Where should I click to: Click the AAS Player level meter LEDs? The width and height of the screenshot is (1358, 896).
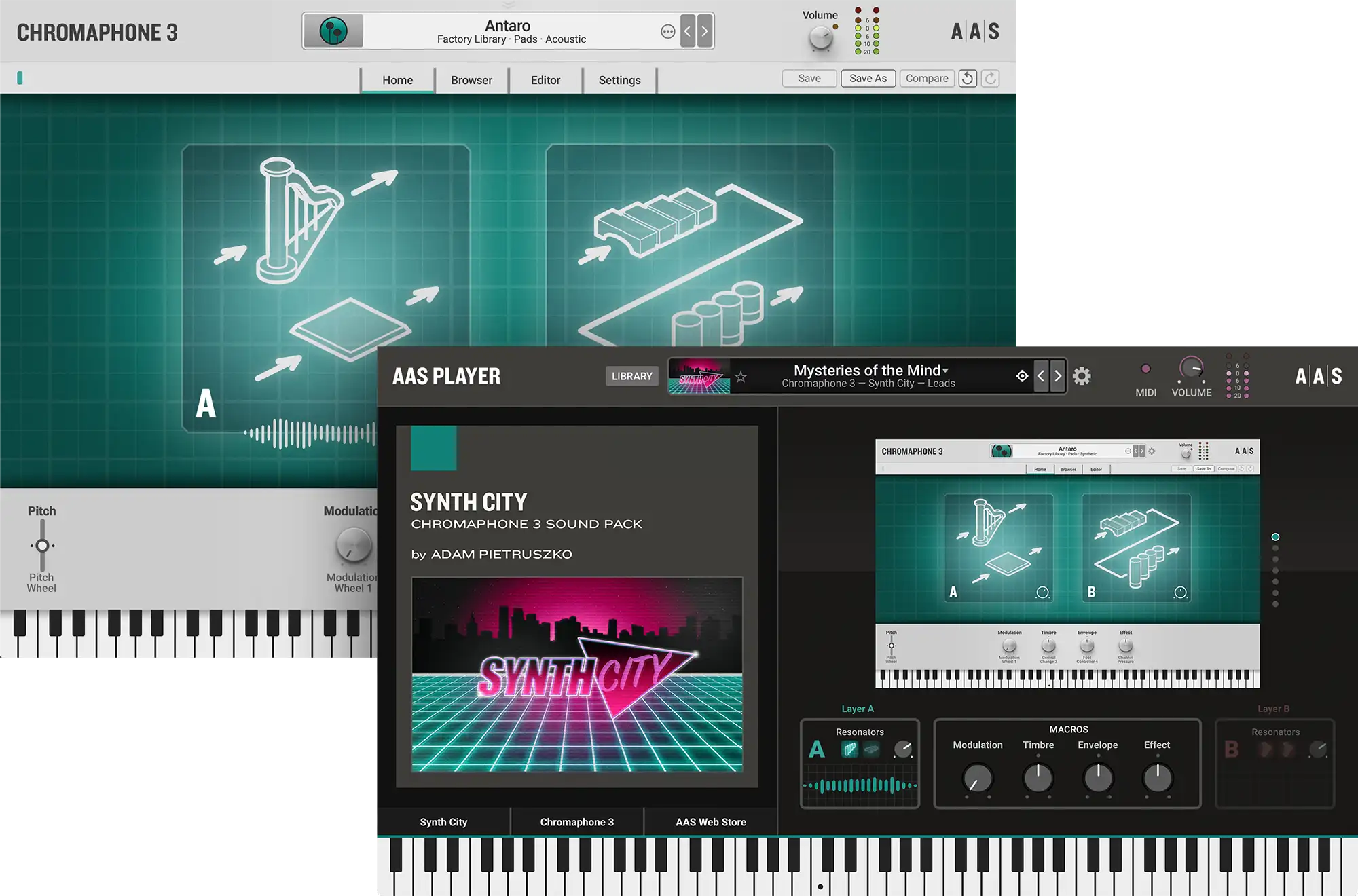[x=1237, y=375]
